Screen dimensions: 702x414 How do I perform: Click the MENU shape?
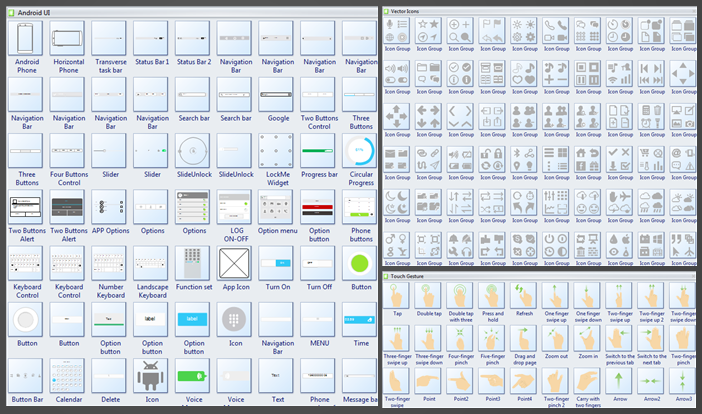[319, 319]
